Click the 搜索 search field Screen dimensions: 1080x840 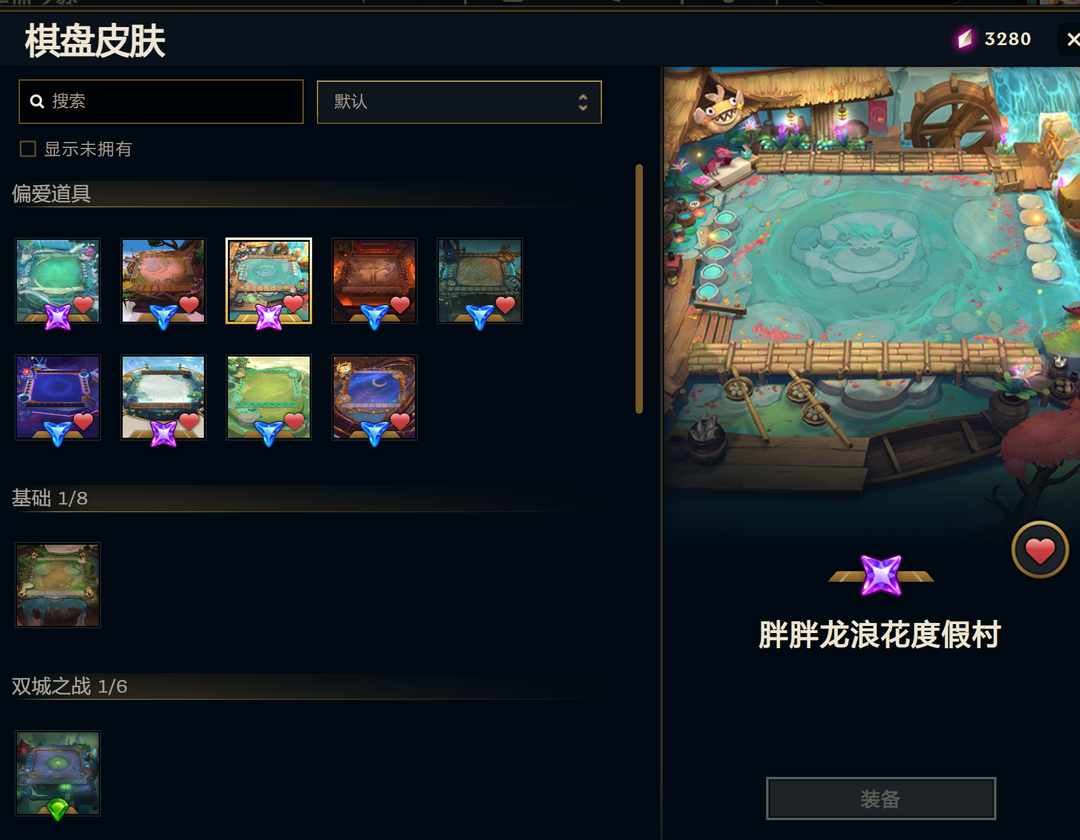point(161,102)
